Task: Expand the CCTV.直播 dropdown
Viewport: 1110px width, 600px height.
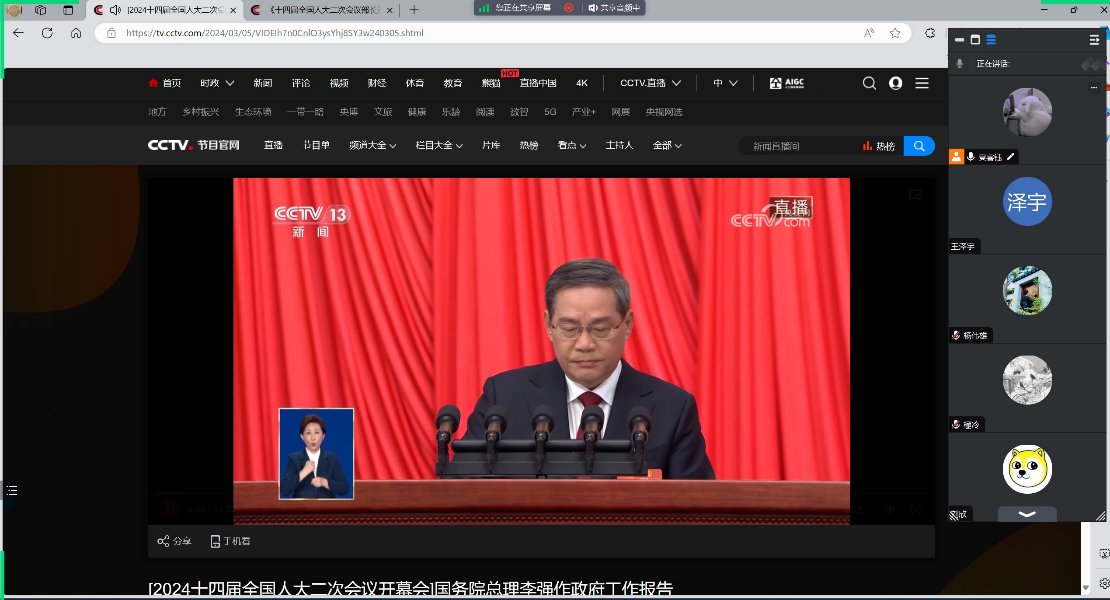Action: (x=650, y=83)
